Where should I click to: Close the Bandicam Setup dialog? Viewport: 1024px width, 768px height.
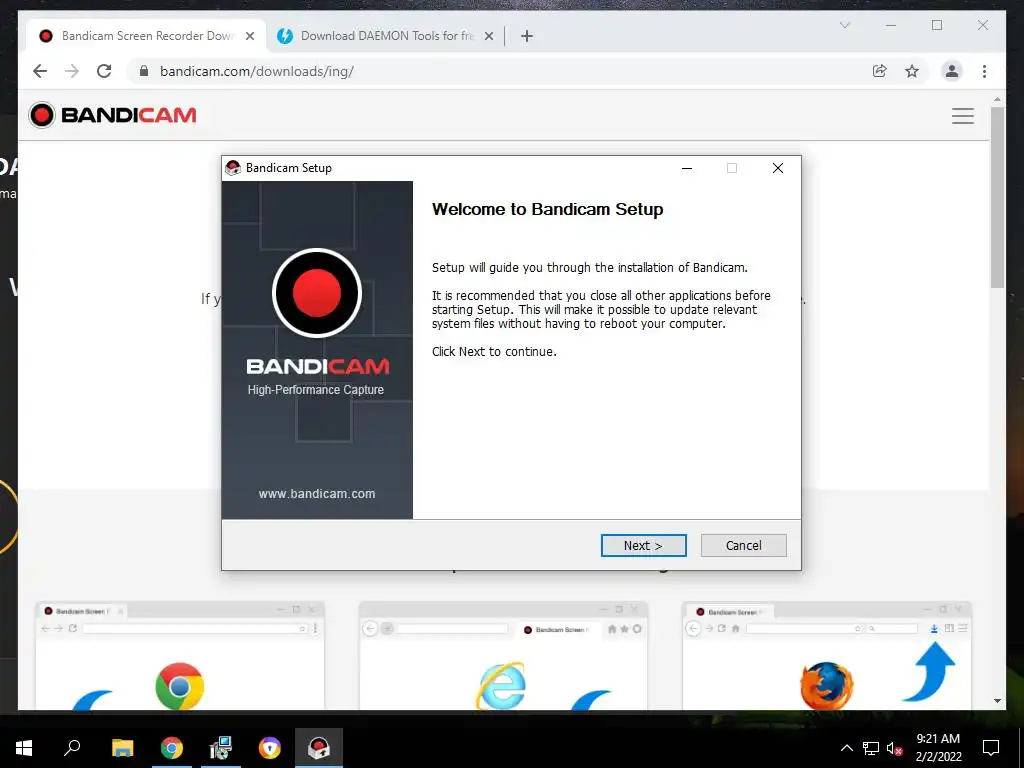pos(778,168)
